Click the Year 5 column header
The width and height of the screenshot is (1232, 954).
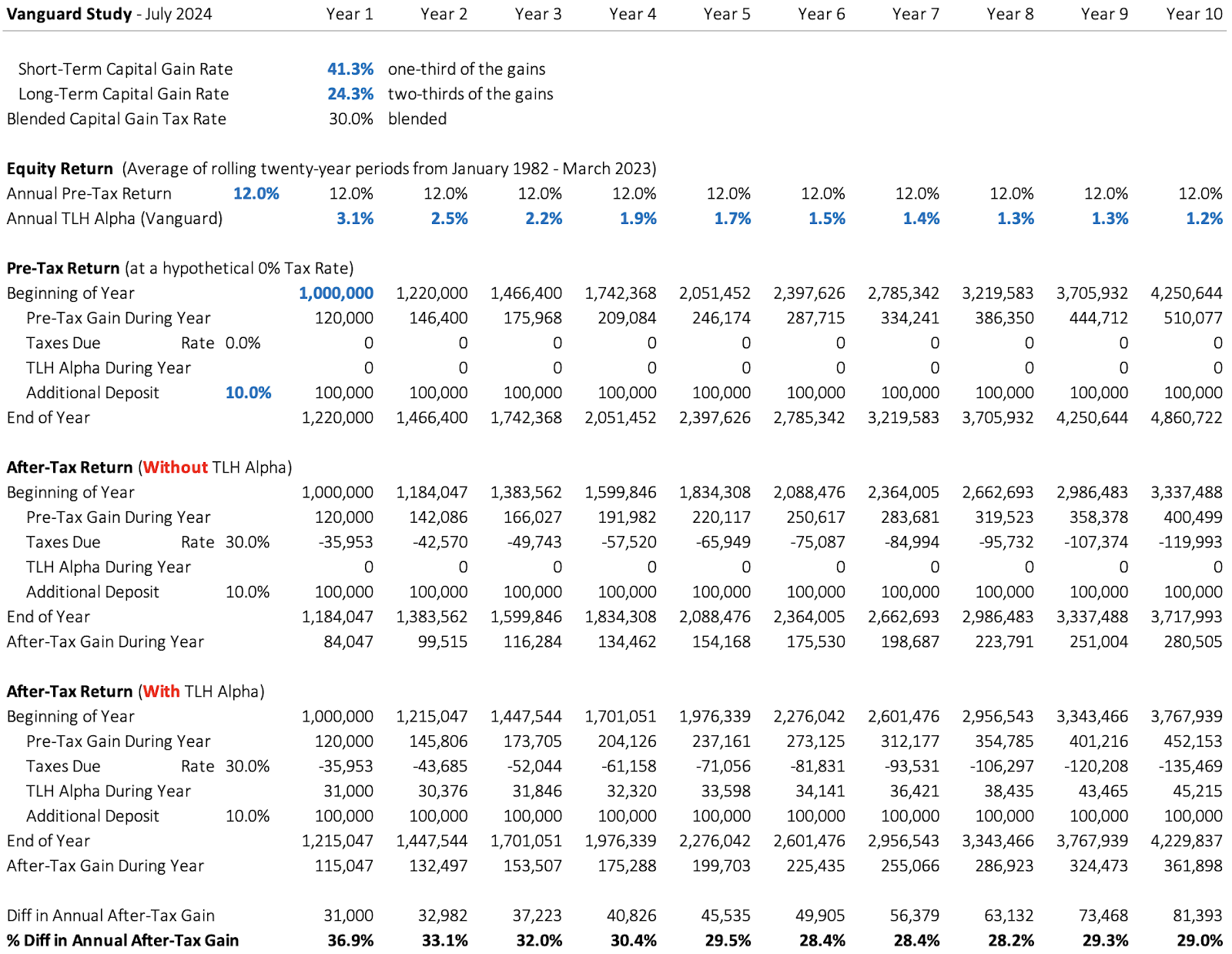726,14
